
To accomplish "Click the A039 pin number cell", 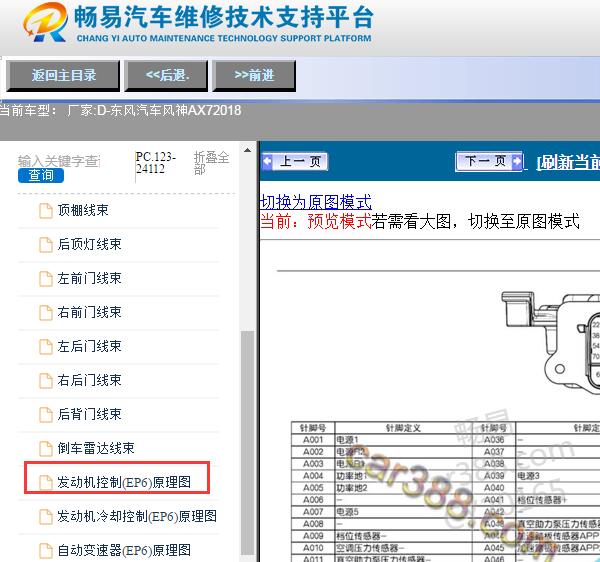I will tap(494, 476).
